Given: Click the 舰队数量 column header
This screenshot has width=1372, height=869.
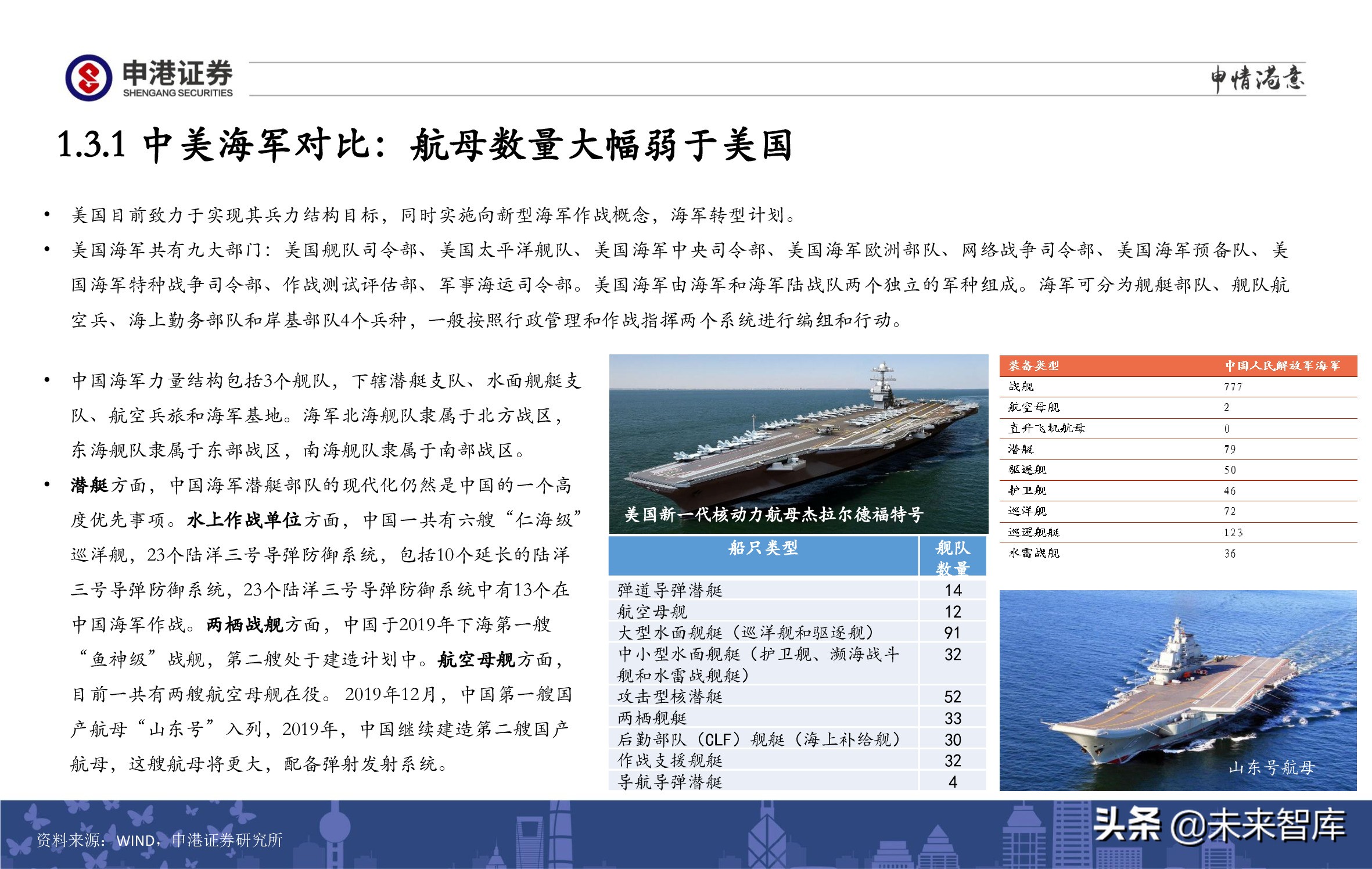Looking at the screenshot, I should [x=953, y=557].
